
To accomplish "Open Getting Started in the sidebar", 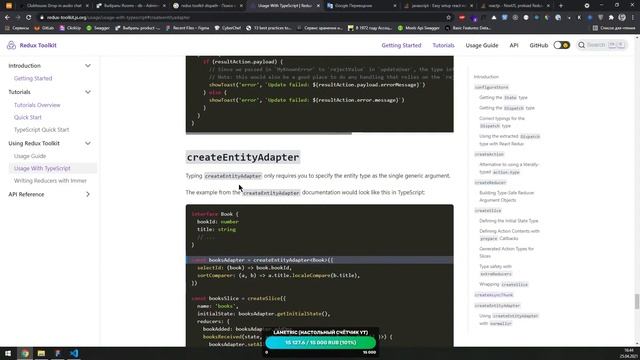I will tap(33, 78).
